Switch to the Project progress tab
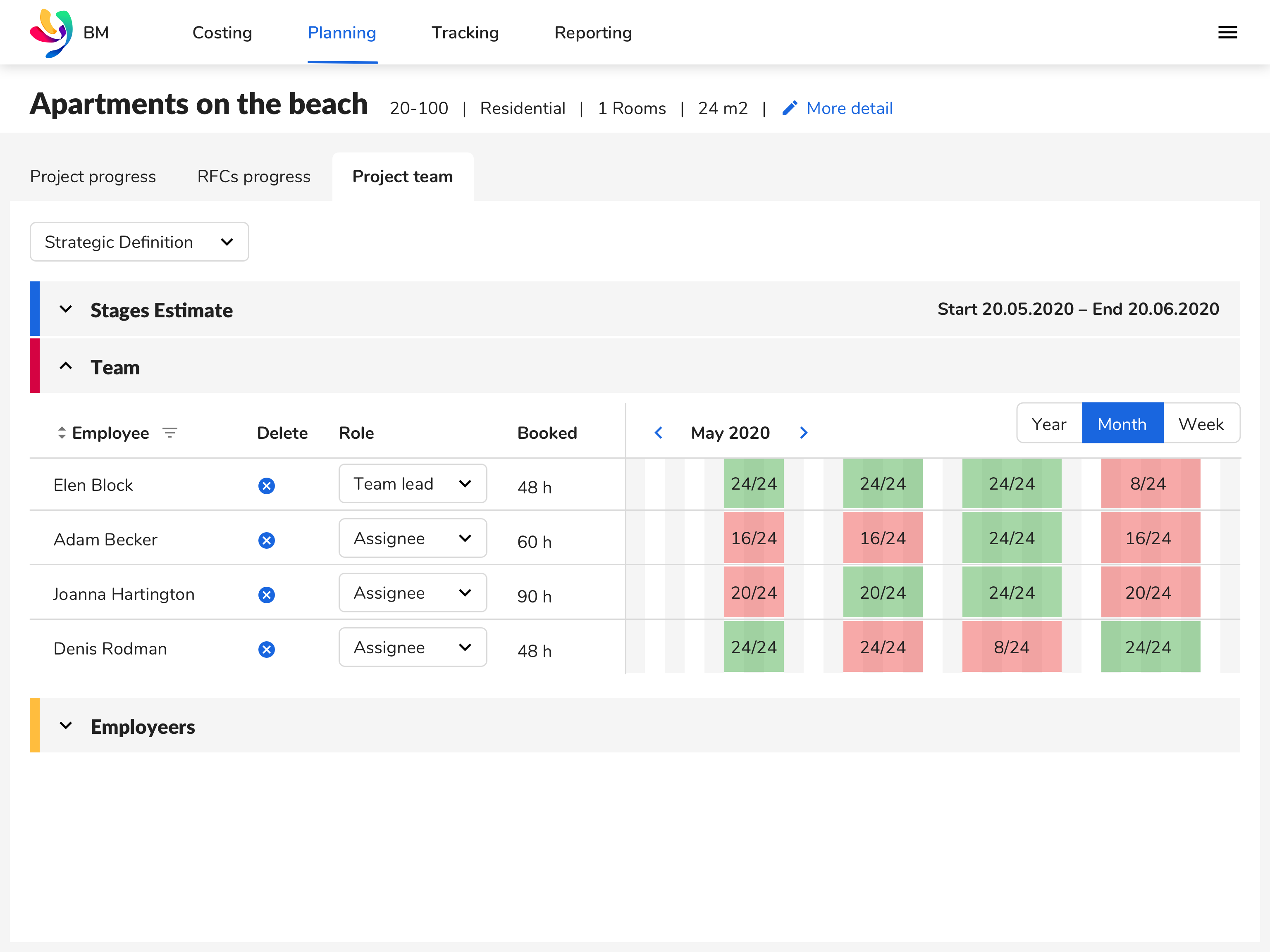Image resolution: width=1270 pixels, height=952 pixels. pos(93,176)
